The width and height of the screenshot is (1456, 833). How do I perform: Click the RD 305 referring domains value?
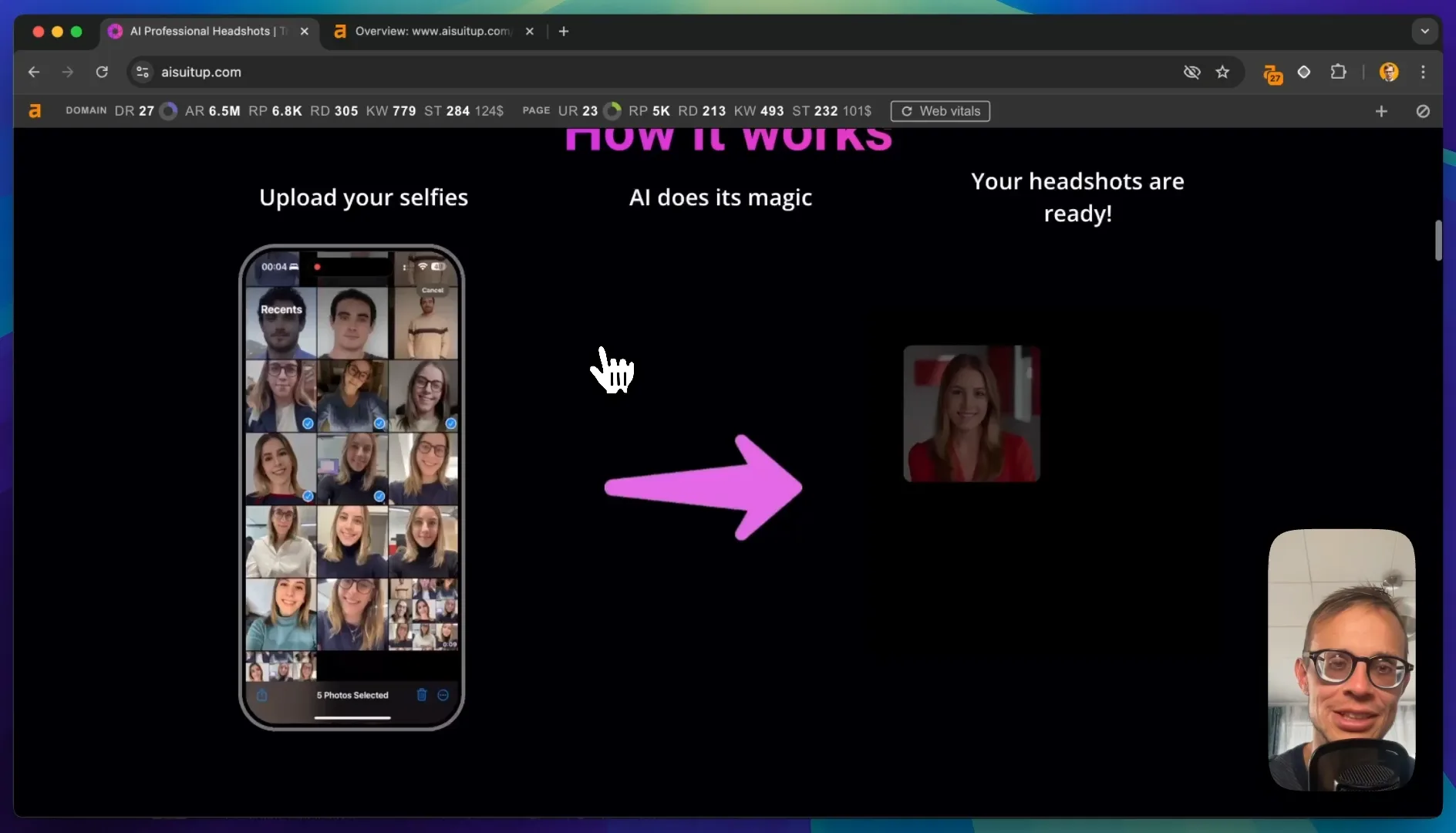334,111
